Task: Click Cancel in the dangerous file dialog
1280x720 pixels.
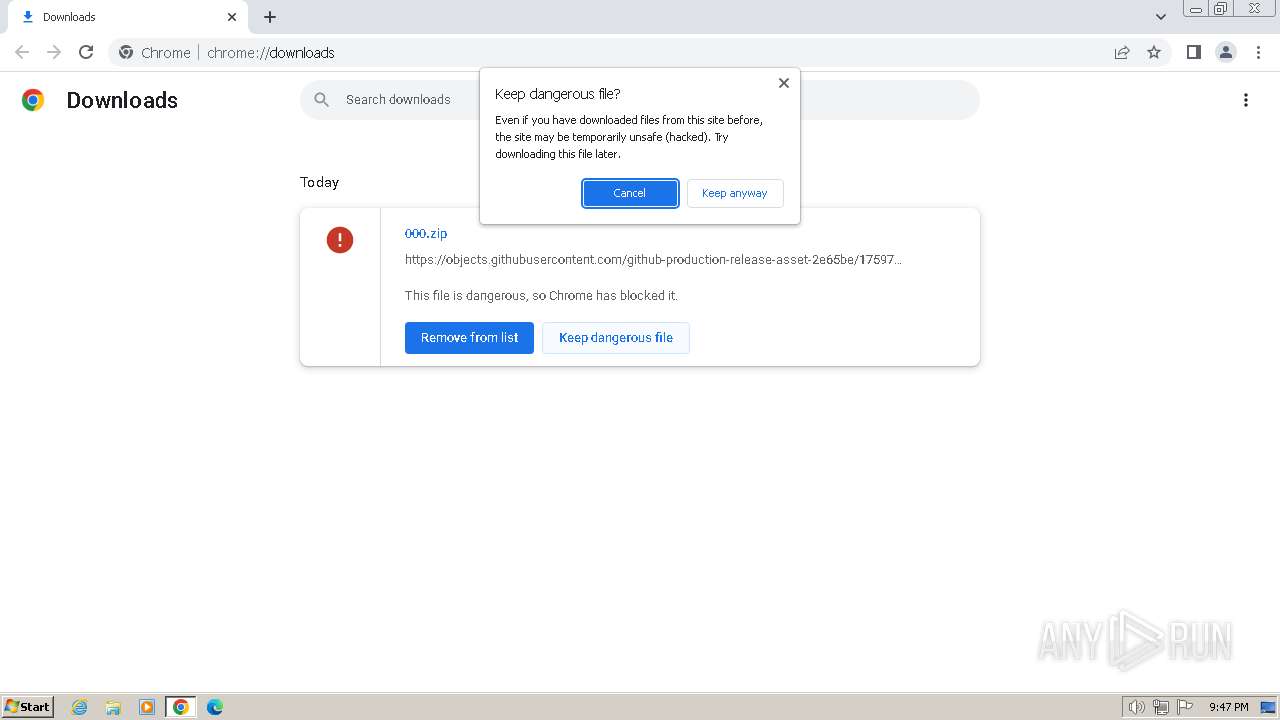Action: pyautogui.click(x=630, y=193)
